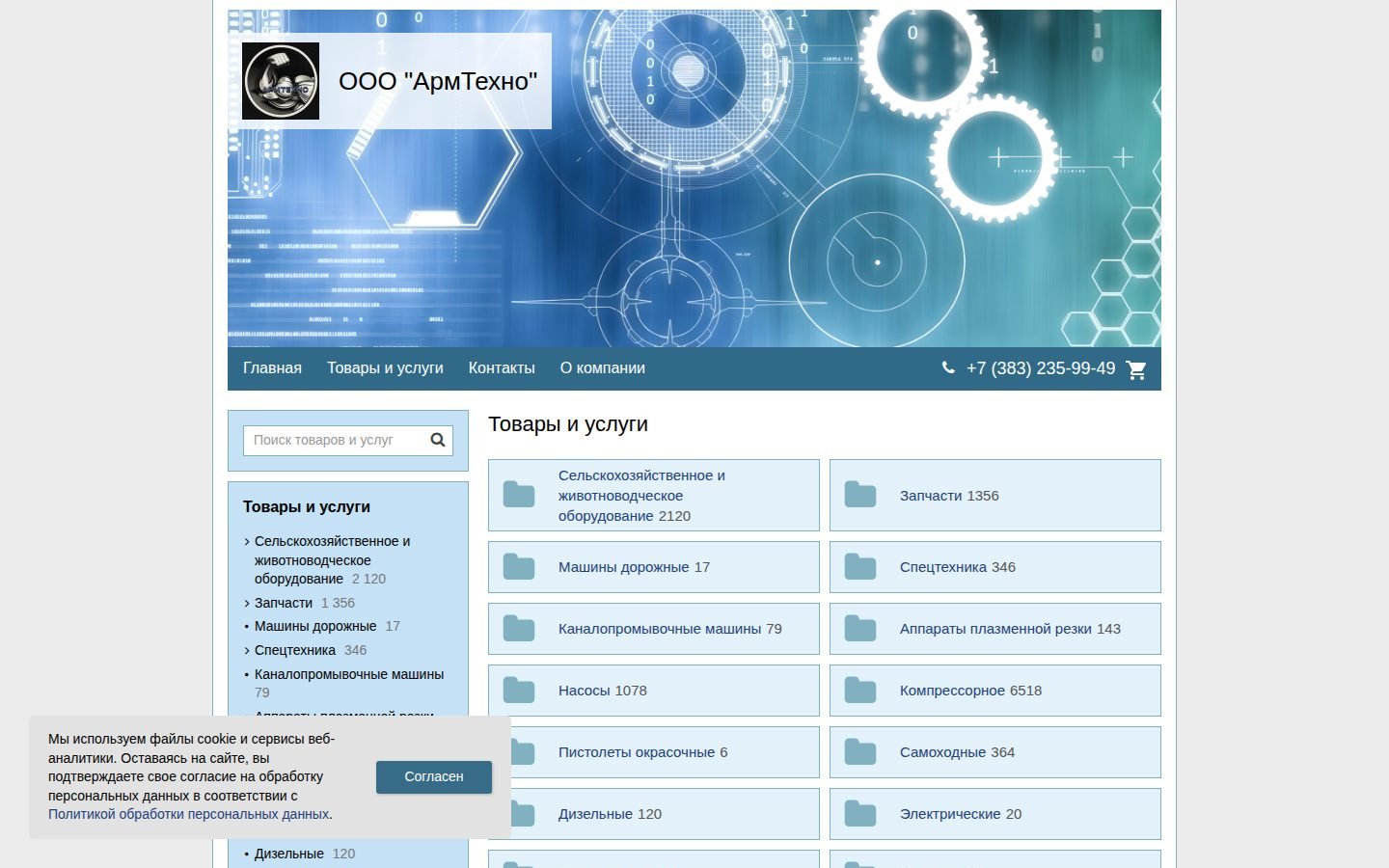Click folder icon of Дизельные 120 card
1389x868 pixels.
point(523,814)
